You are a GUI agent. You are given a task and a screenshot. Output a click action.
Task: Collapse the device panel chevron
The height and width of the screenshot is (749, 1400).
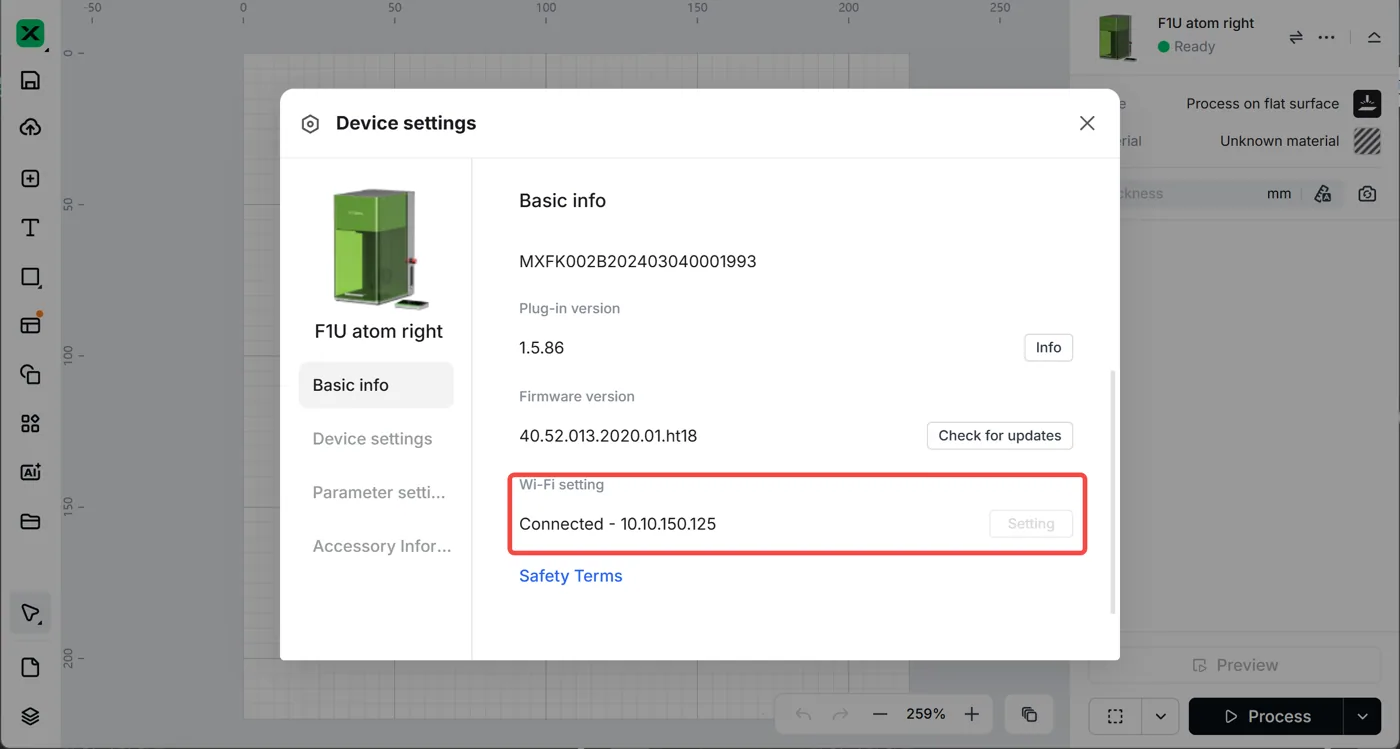click(x=1374, y=37)
